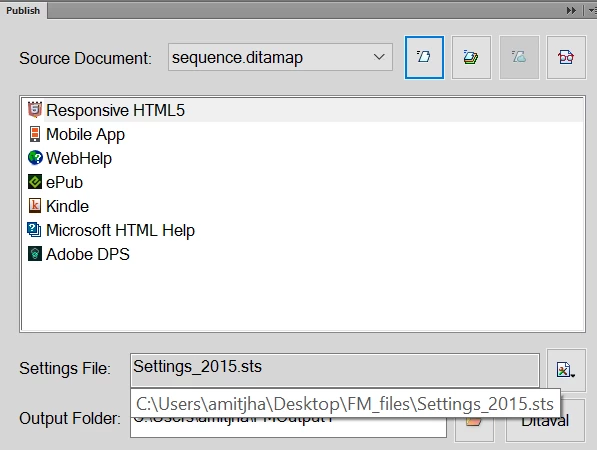
Task: Click the green stacked pages toolbar icon
Action: pos(471,57)
